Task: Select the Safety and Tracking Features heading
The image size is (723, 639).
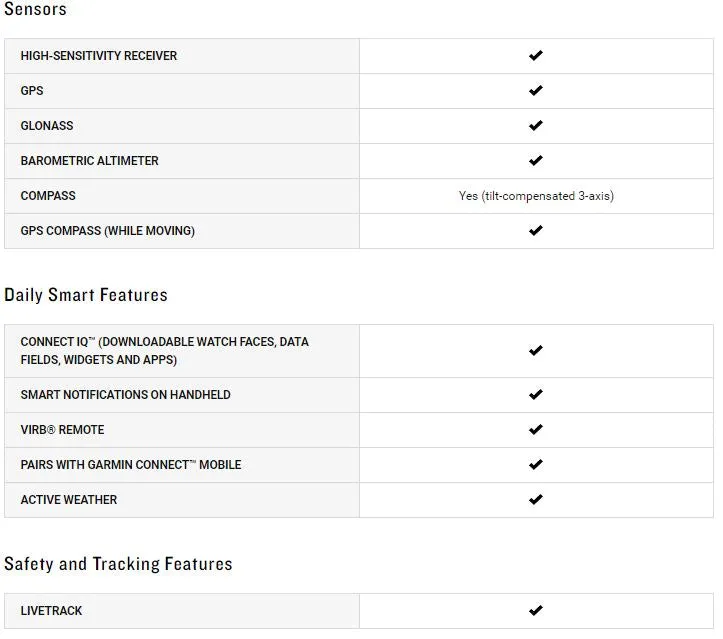Action: coord(118,564)
